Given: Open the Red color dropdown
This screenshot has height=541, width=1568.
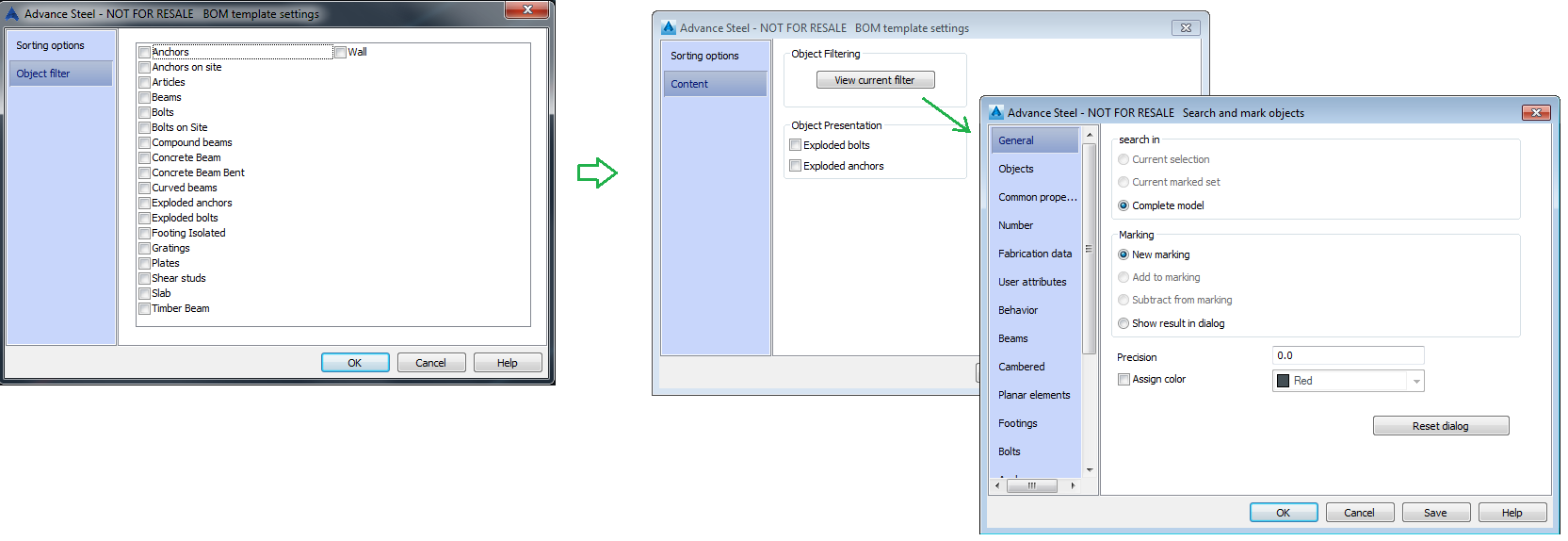Looking at the screenshot, I should (x=1416, y=381).
